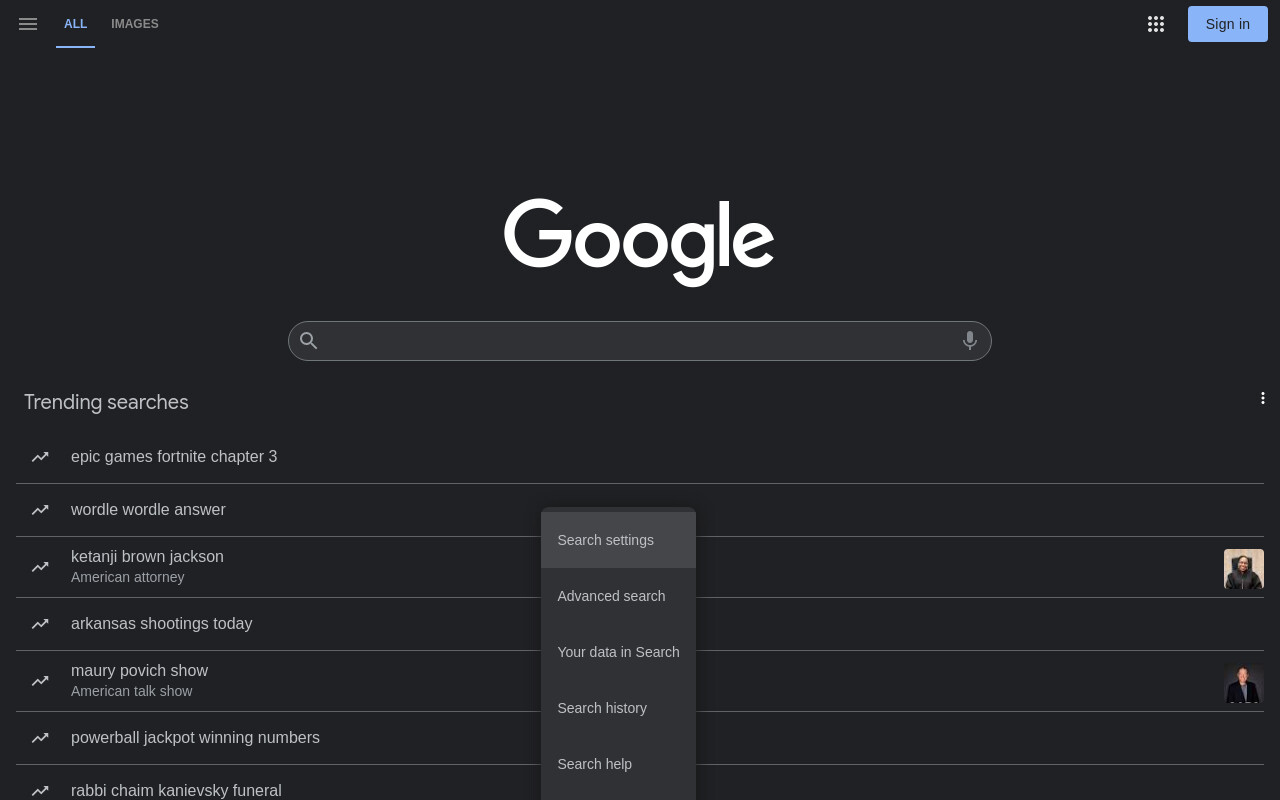Click the Google logo

[x=639, y=242]
